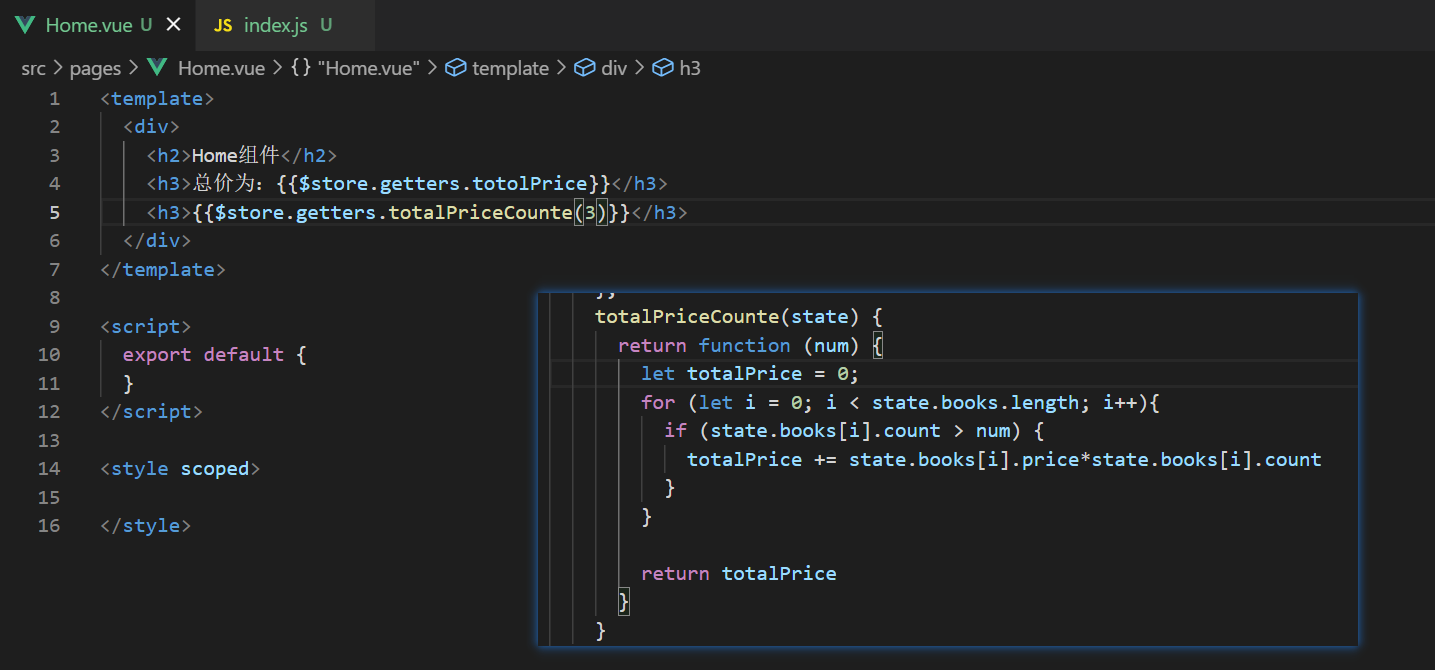Click let totalPrice = 0 line
Viewport: 1435px width, 670px height.
pos(750,373)
